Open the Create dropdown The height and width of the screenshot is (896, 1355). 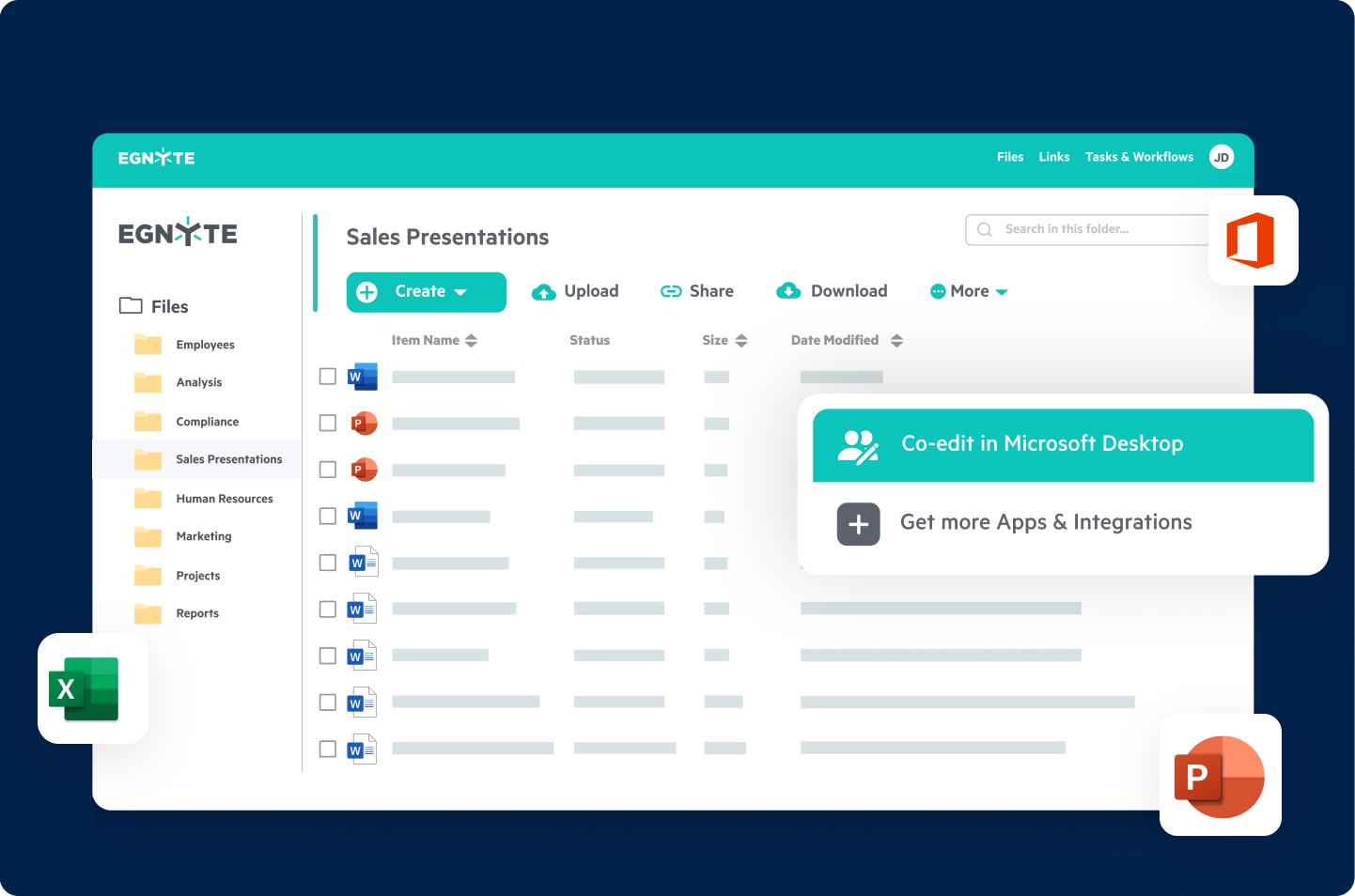click(x=426, y=292)
